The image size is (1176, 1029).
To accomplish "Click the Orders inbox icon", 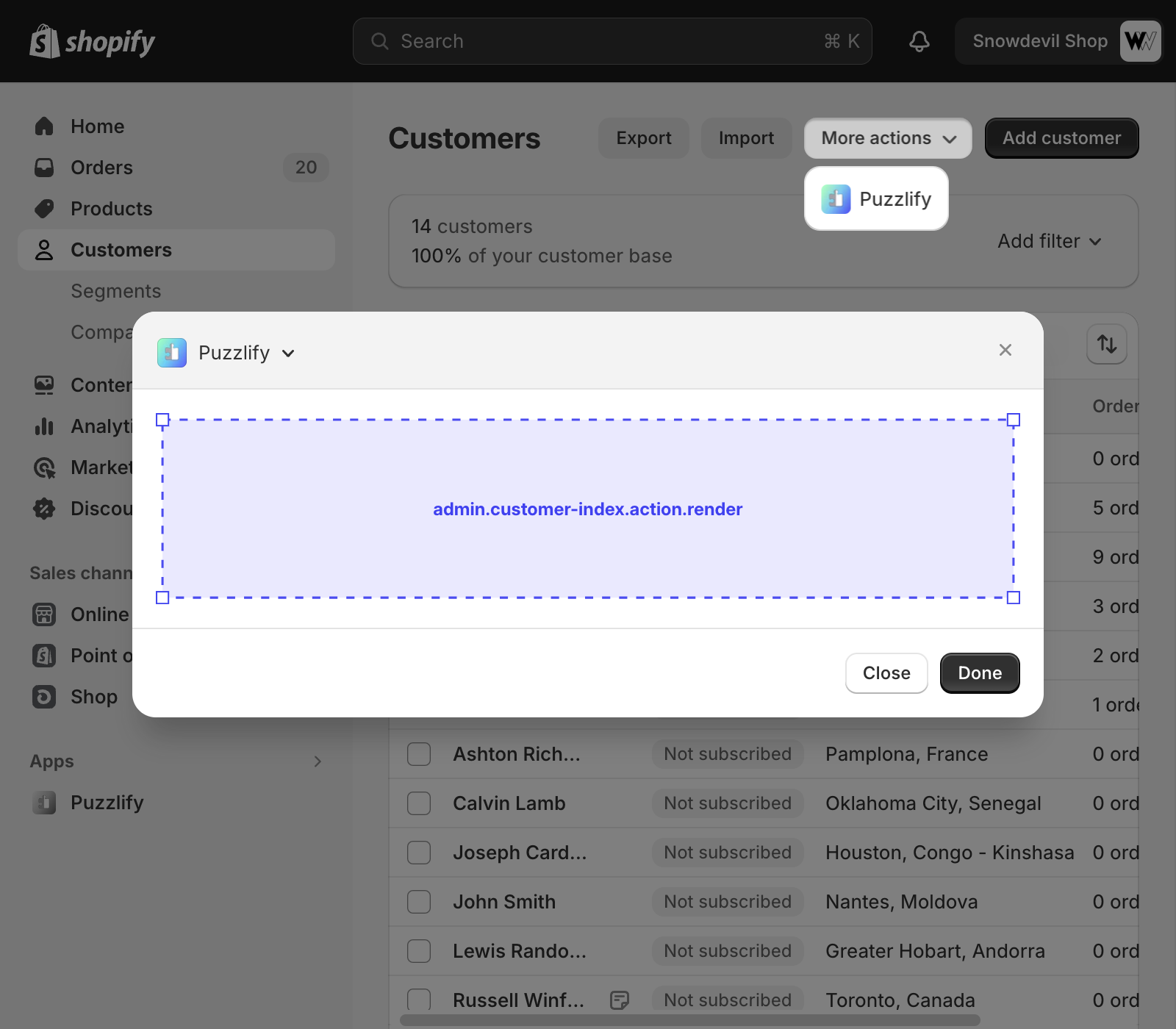I will pos(44,168).
